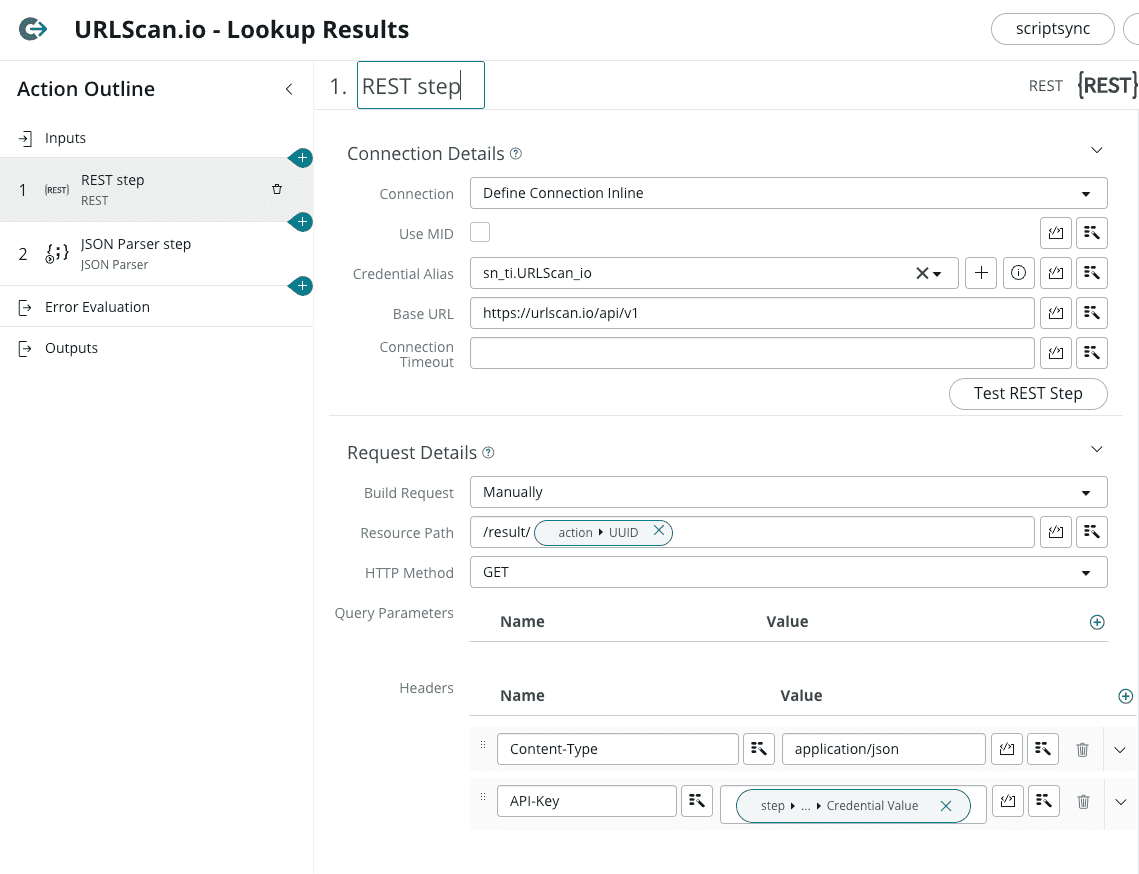Image resolution: width=1139 pixels, height=874 pixels.
Task: Edit the Content-Type header name field
Action: coord(617,749)
